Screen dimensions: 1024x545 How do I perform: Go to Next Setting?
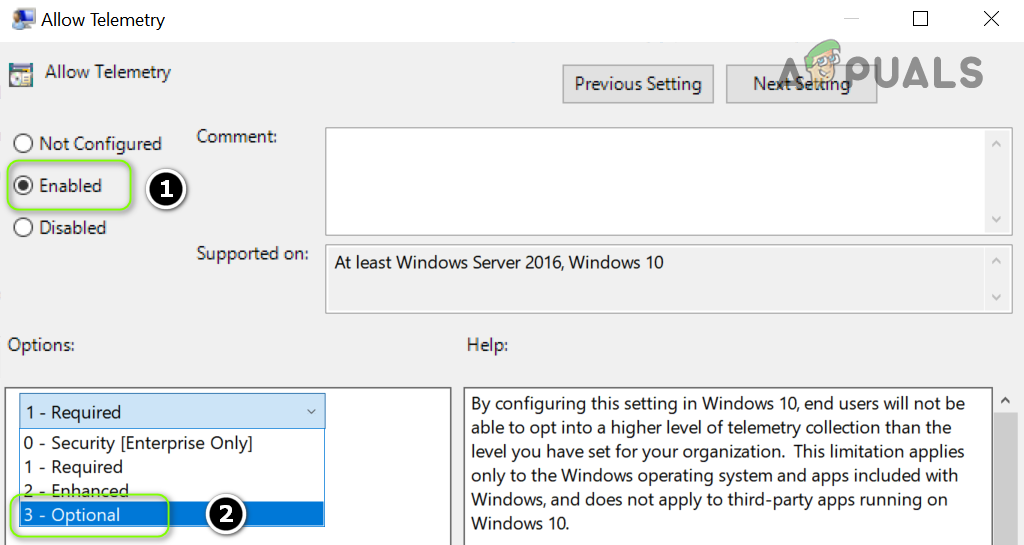point(801,84)
